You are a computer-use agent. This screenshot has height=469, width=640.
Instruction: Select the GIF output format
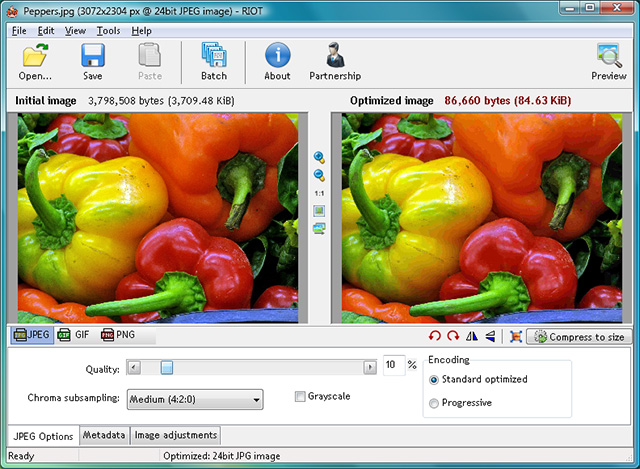(73, 335)
